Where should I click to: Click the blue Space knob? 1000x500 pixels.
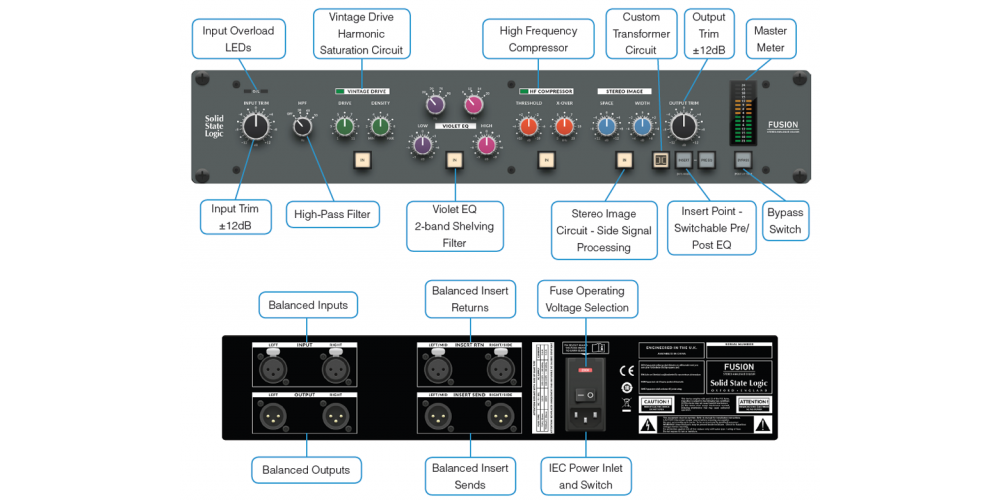(606, 126)
